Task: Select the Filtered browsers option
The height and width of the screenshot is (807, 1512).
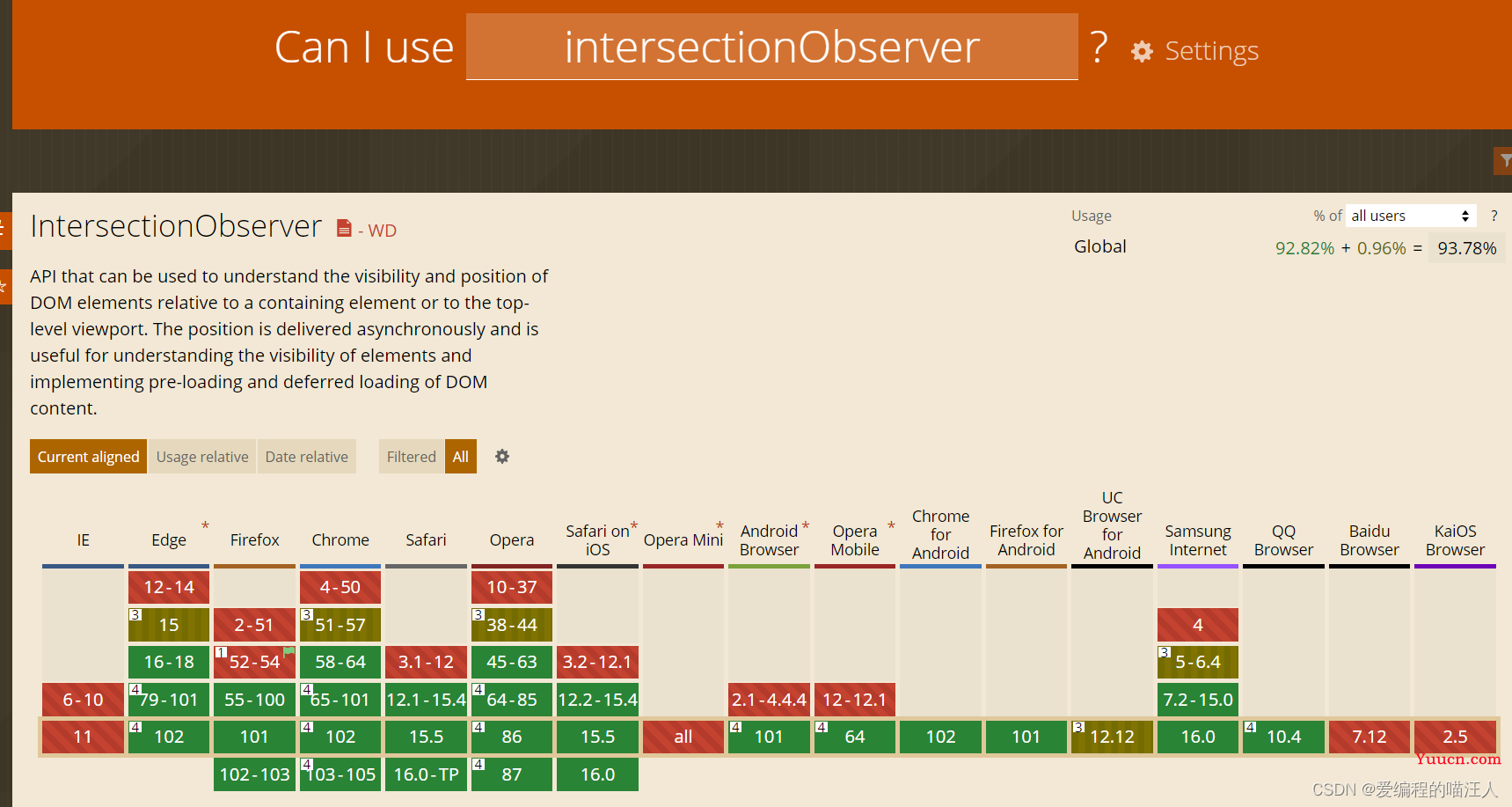Action: [412, 457]
